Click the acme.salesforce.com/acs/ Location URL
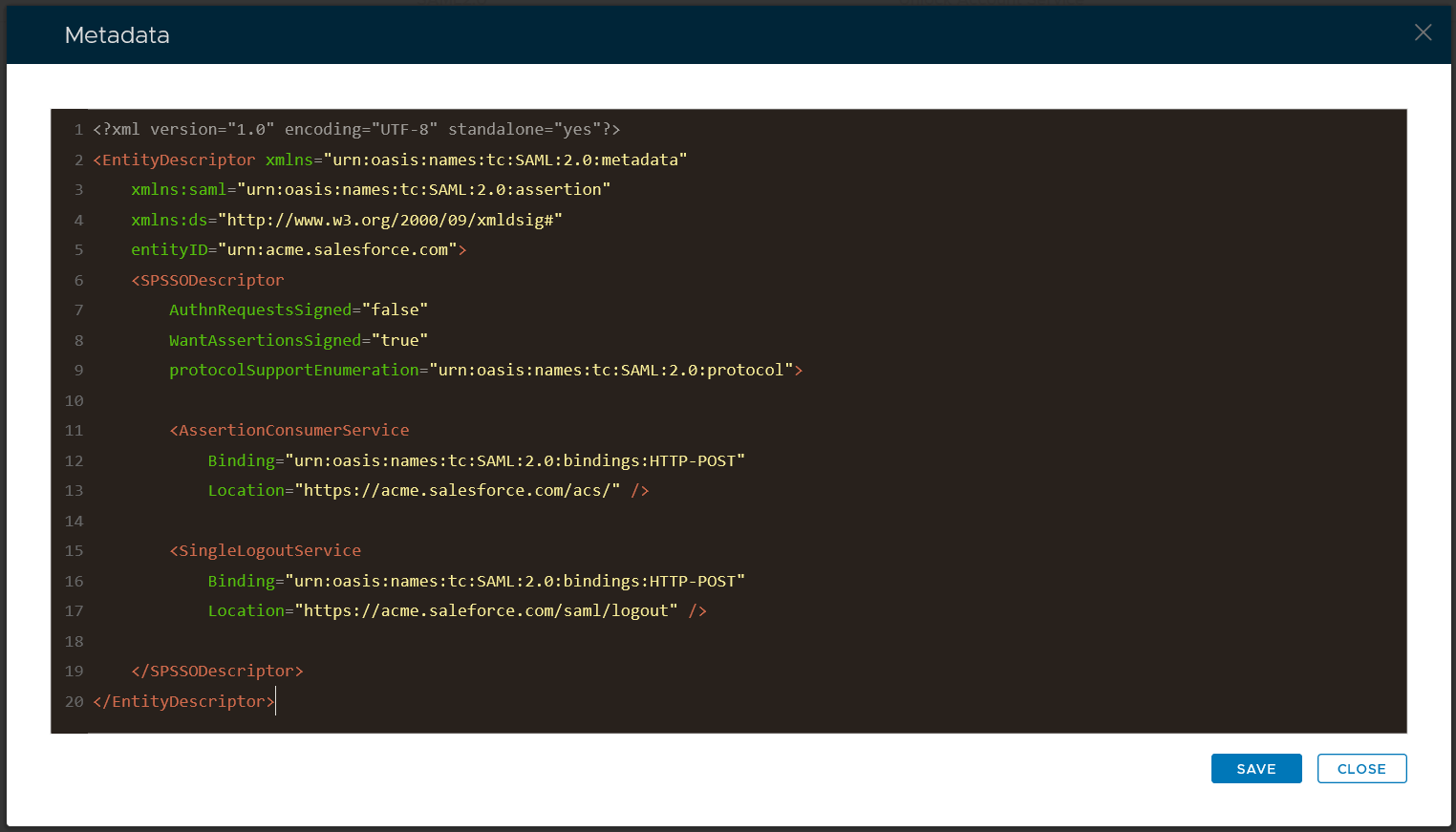 [x=457, y=491]
